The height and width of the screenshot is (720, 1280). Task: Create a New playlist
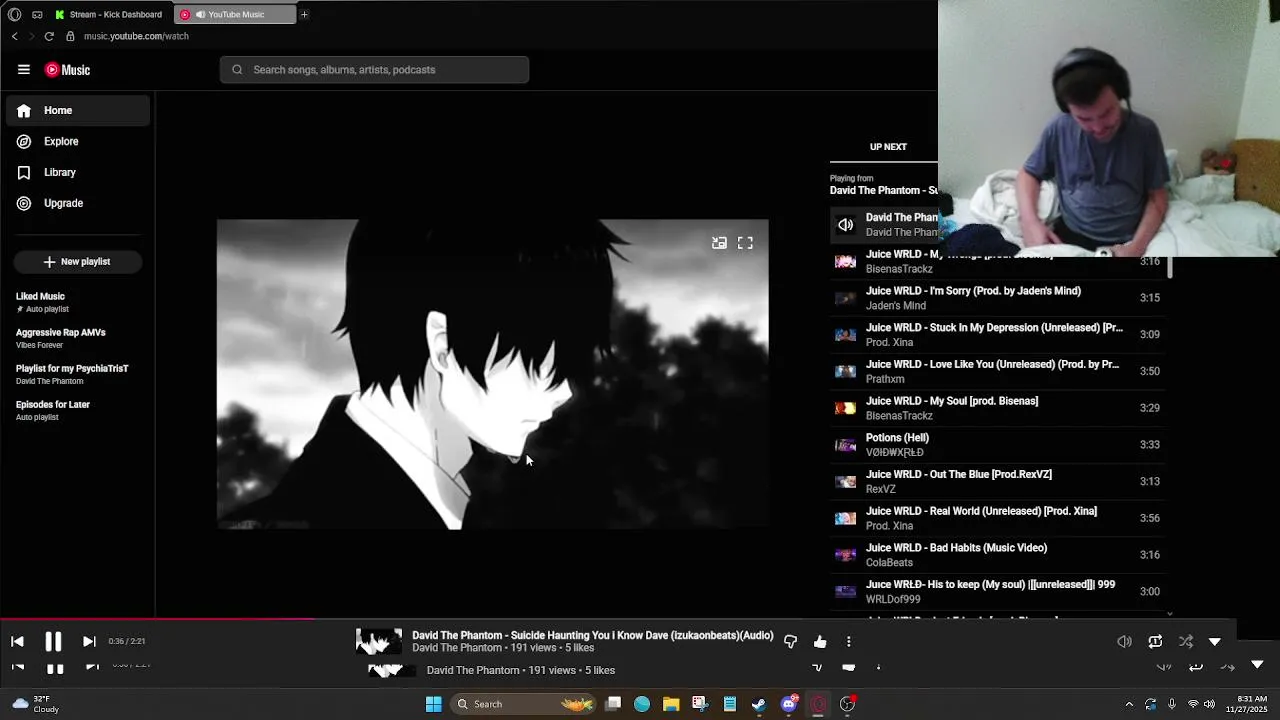(x=77, y=261)
